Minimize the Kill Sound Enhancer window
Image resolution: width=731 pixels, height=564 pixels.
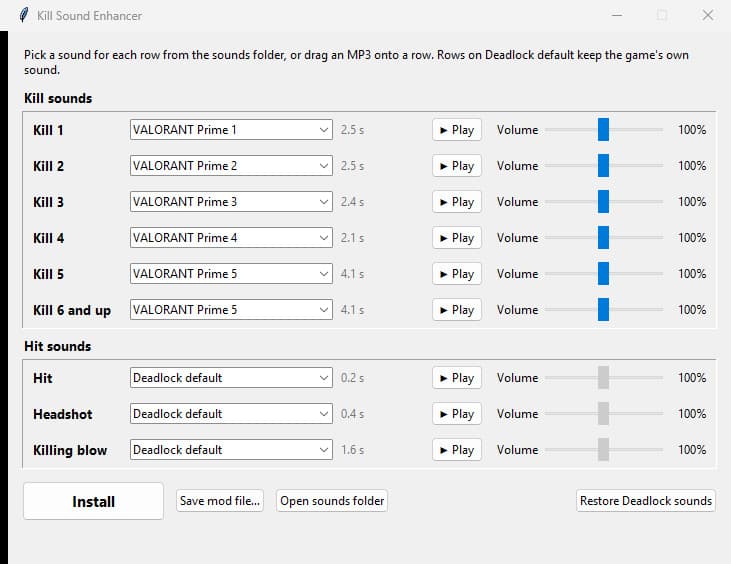pyautogui.click(x=617, y=15)
